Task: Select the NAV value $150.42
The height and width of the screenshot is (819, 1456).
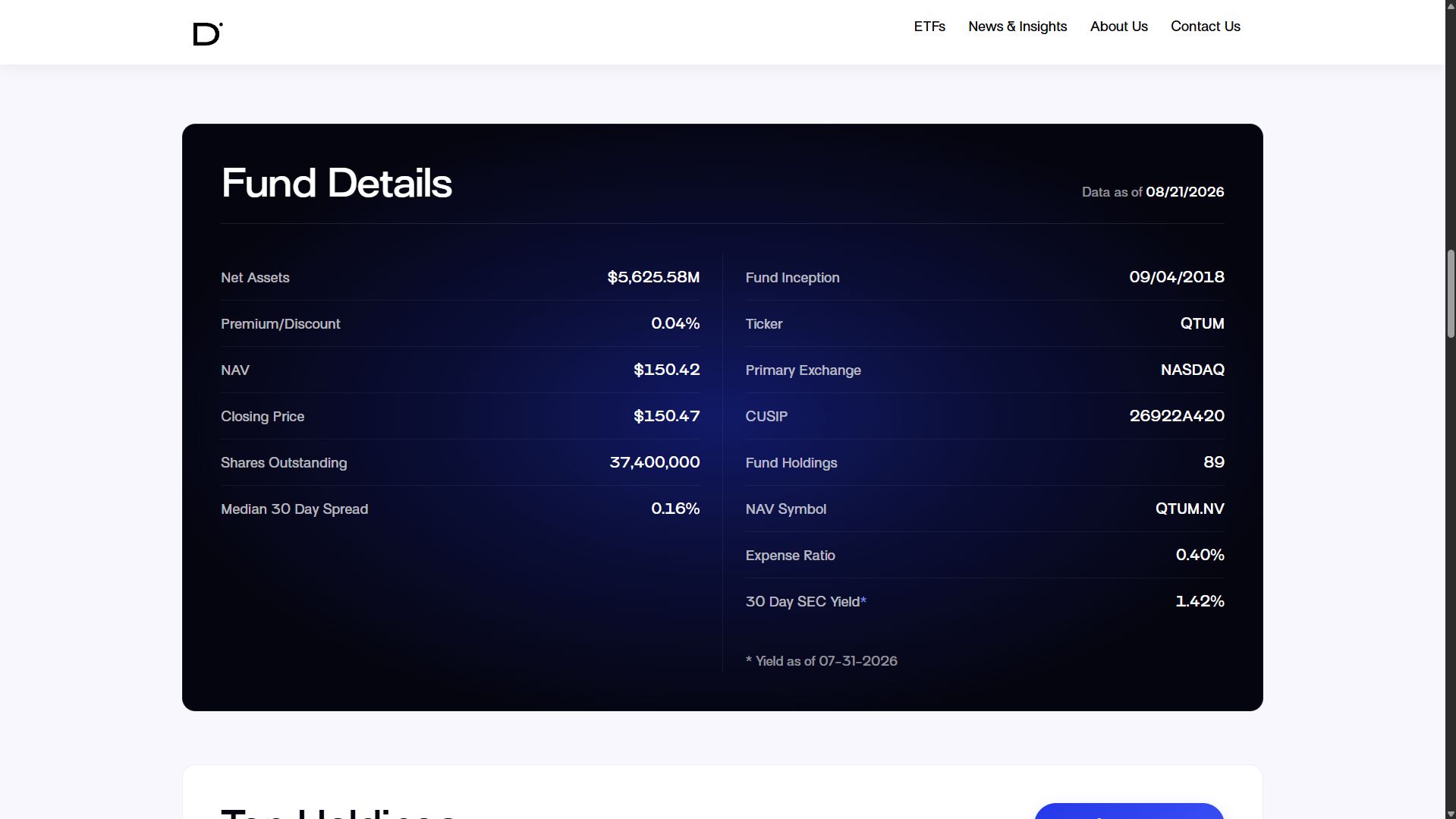Action: click(667, 370)
